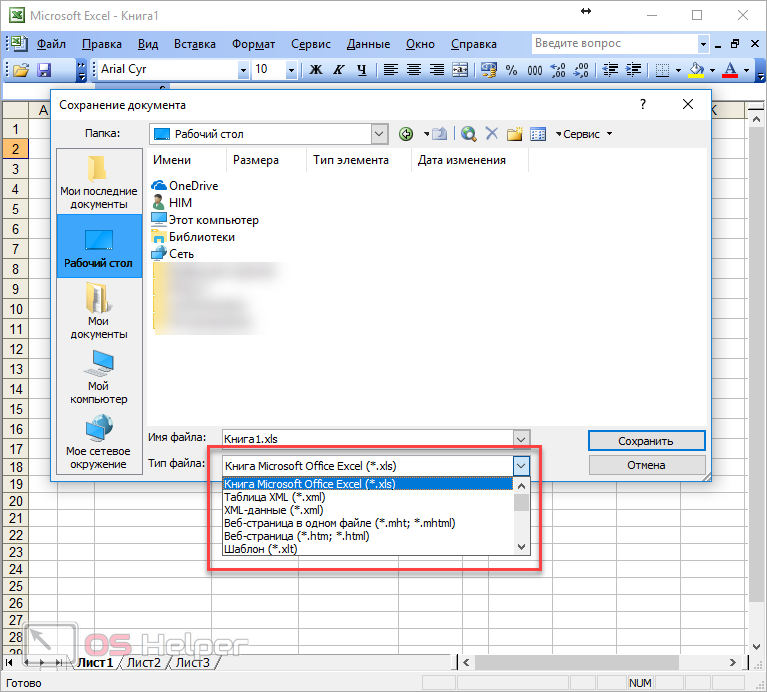Click the dialog help question mark
The width and height of the screenshot is (767, 692).
[x=643, y=104]
